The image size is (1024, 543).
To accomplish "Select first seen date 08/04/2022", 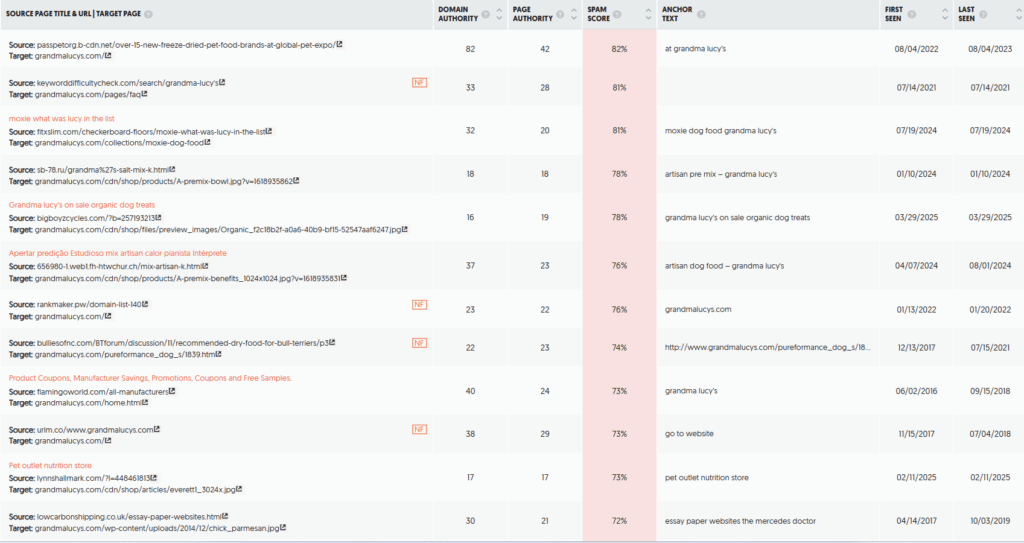I will coord(916,49).
